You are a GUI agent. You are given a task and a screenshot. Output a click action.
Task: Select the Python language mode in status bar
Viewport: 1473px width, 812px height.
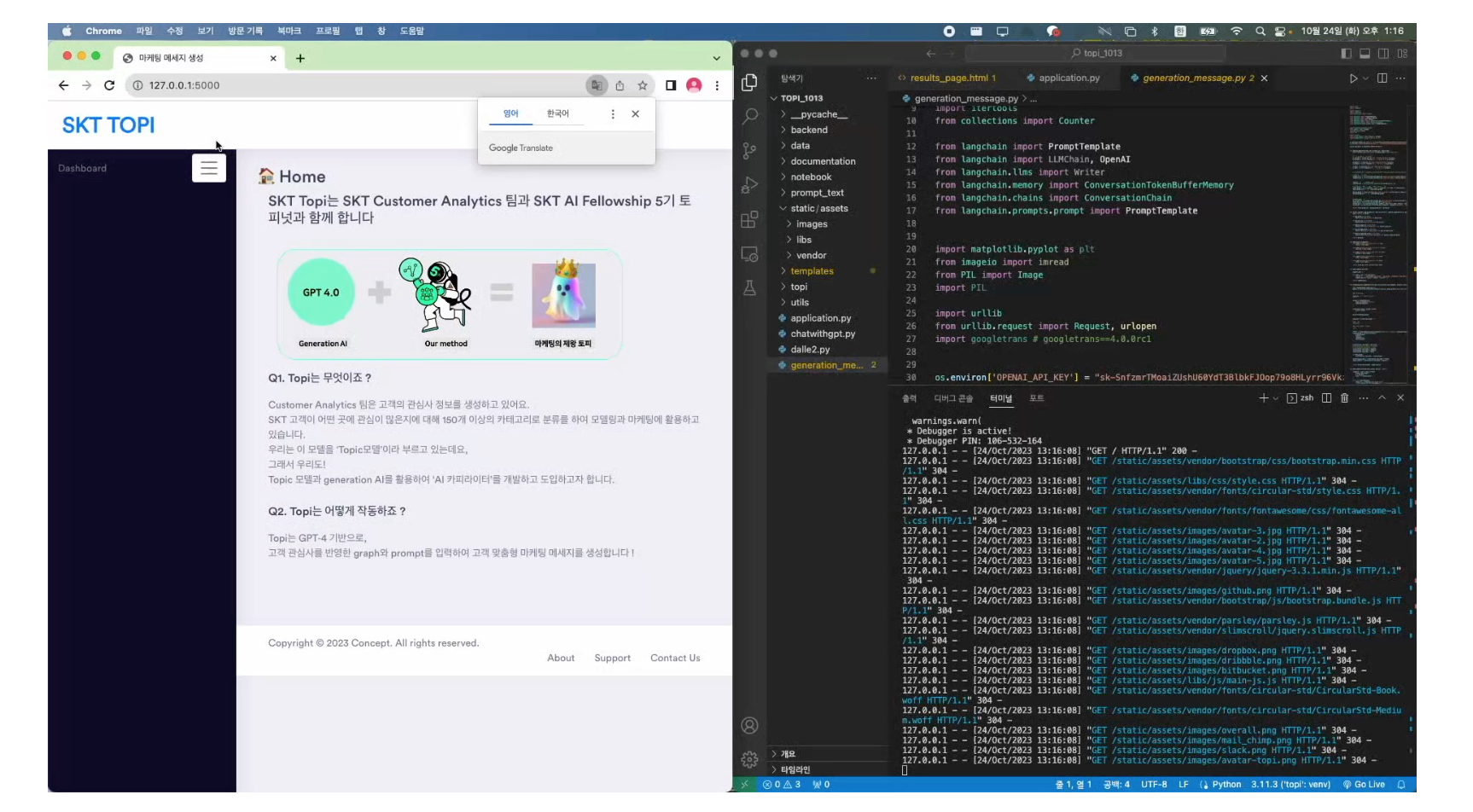click(x=1226, y=785)
